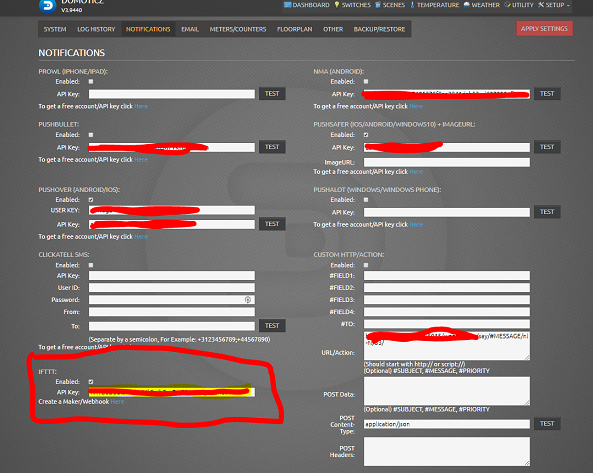Open the Scenes page

[390, 5]
